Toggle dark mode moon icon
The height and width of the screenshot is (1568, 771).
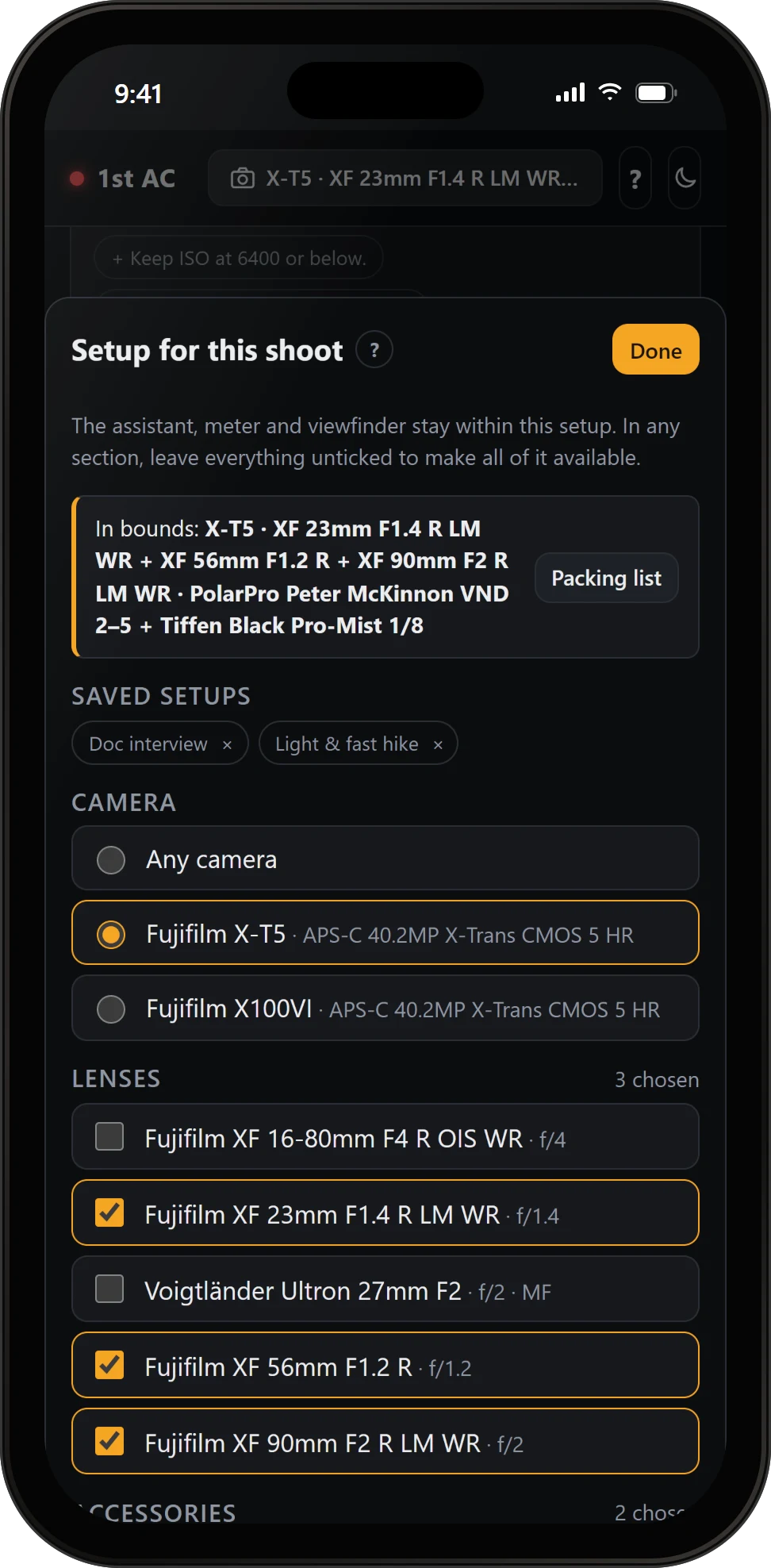(685, 179)
